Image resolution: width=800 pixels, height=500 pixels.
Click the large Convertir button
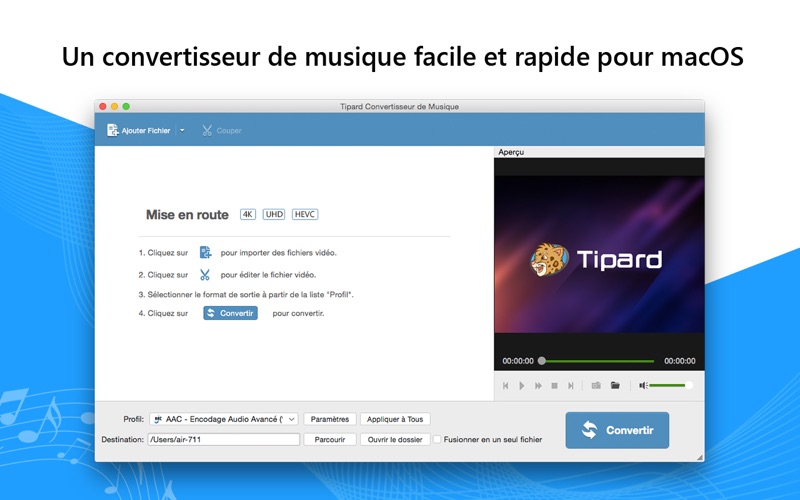pyautogui.click(x=617, y=430)
